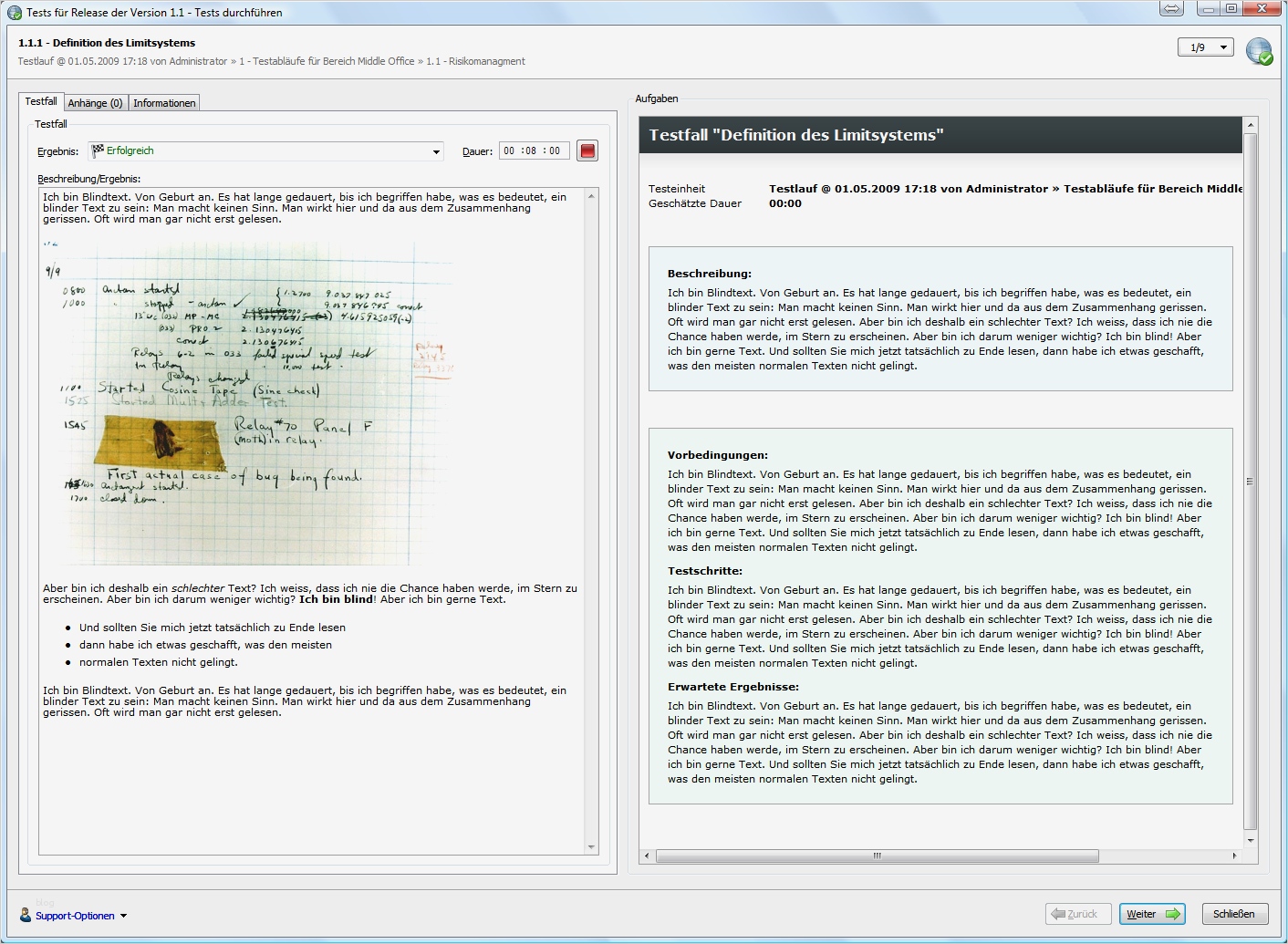Click the "Testeinheit" label
This screenshot has height=944, width=1288.
[x=677, y=189]
